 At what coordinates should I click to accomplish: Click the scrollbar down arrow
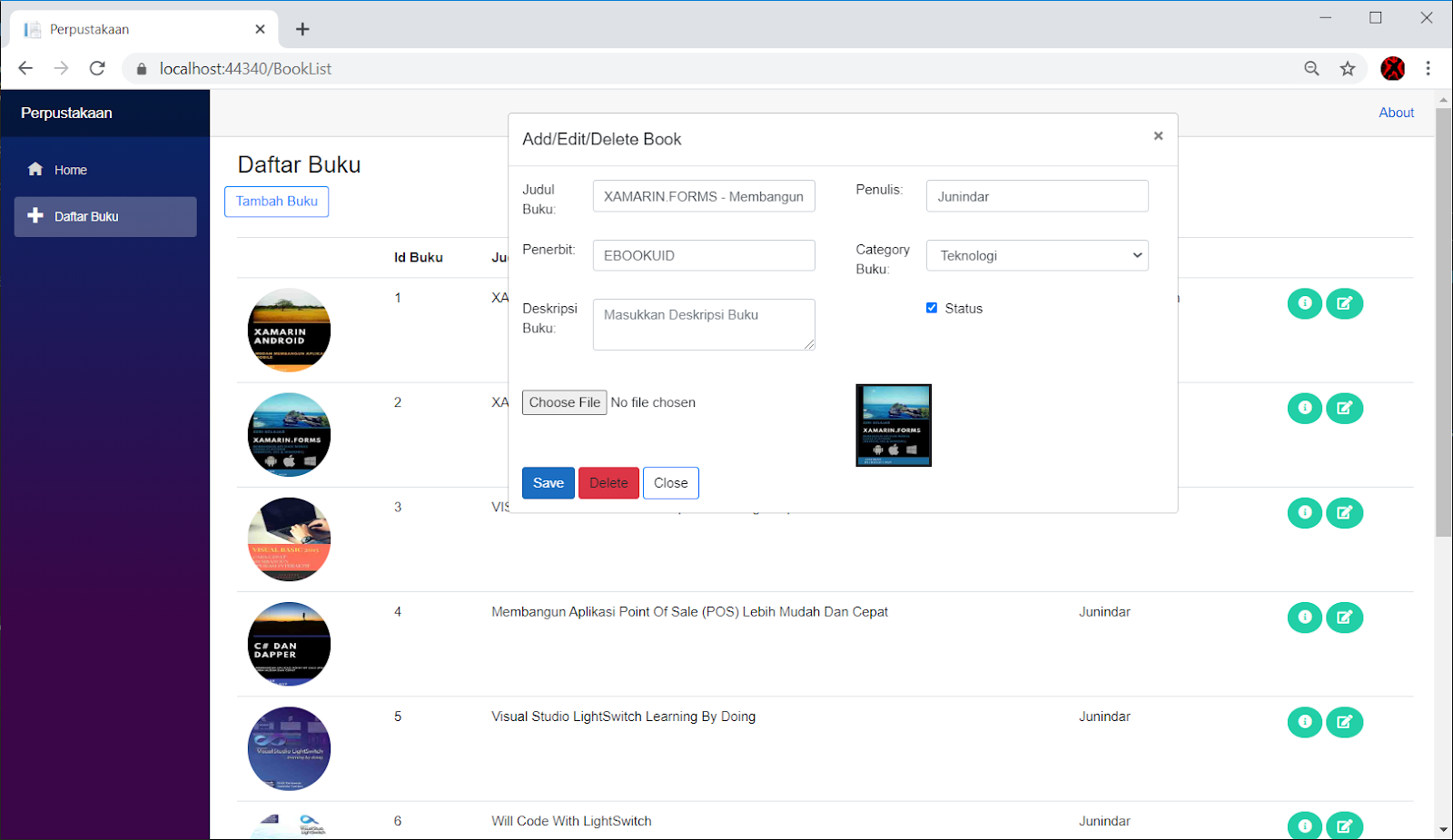pyautogui.click(x=1443, y=830)
